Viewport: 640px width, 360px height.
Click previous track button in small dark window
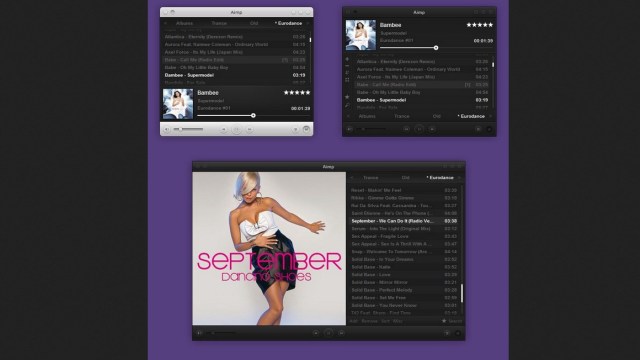tap(406, 129)
